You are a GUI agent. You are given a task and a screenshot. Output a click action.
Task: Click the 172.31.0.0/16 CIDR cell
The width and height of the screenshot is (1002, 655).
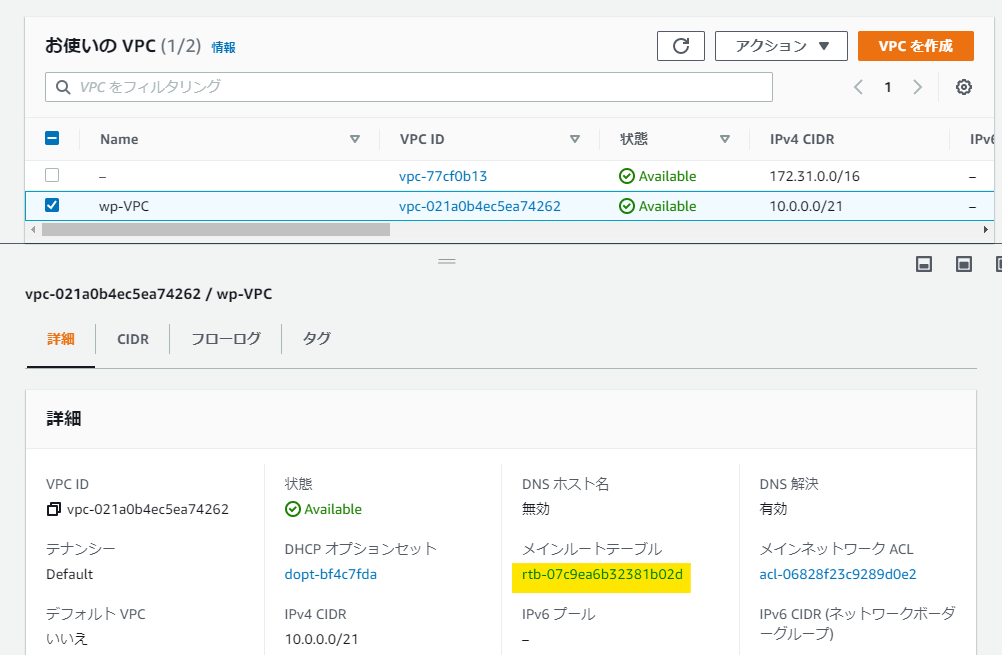(814, 176)
